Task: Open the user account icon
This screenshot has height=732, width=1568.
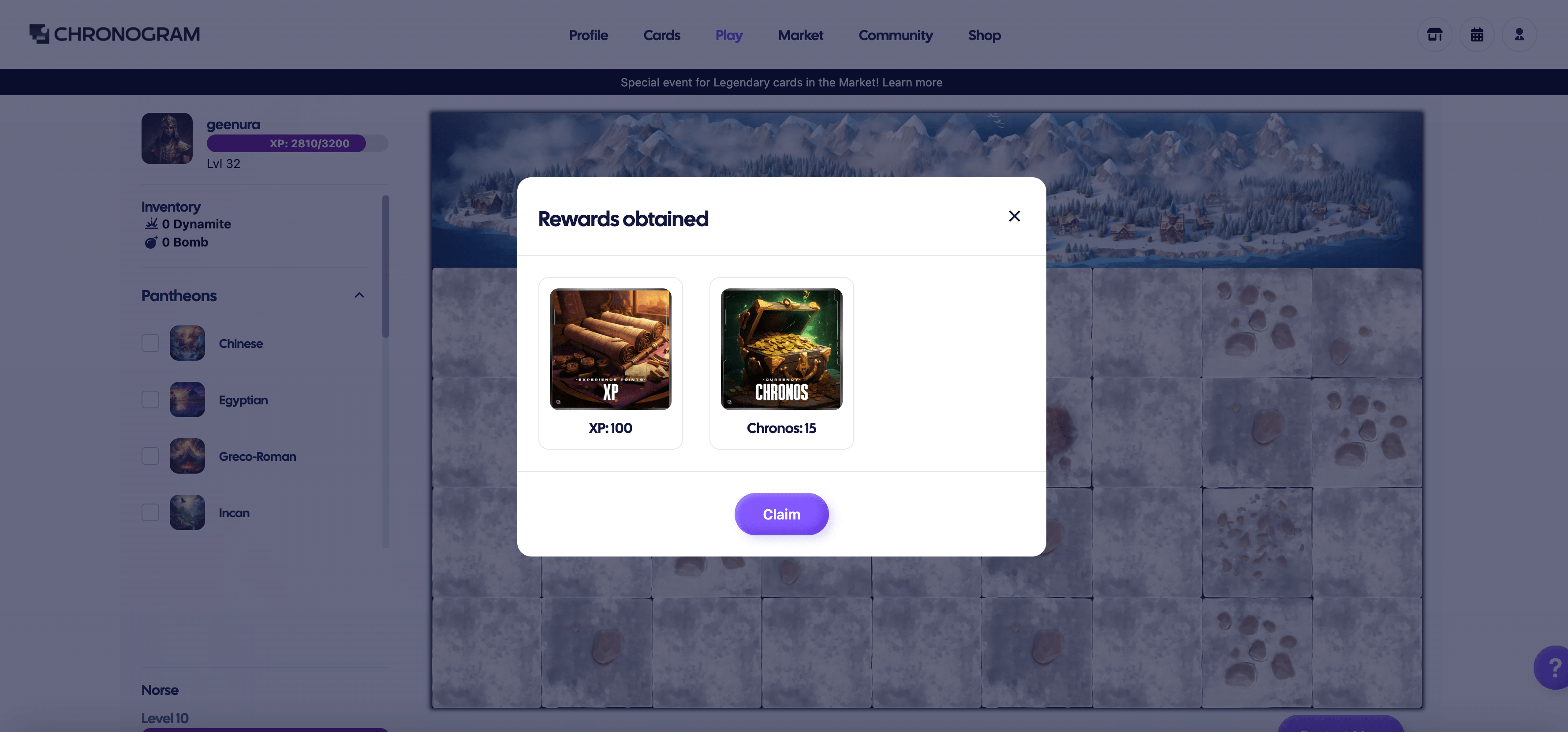Action: (x=1520, y=34)
